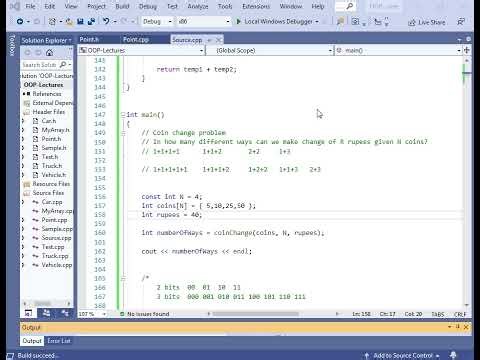The height and width of the screenshot is (360, 480).
Task: Pin the Source.cpp tab
Action: coord(209,40)
